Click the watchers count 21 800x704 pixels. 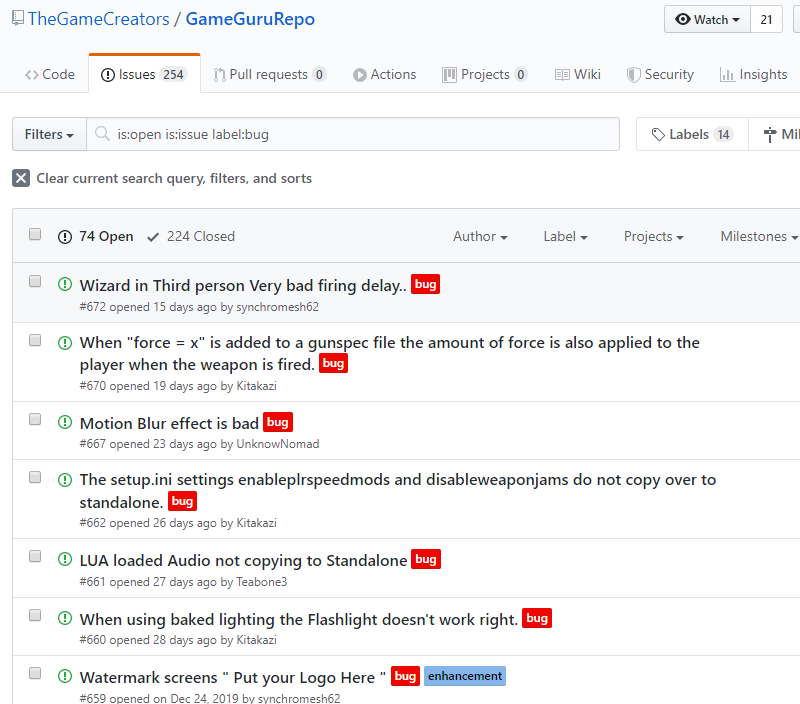tap(766, 19)
